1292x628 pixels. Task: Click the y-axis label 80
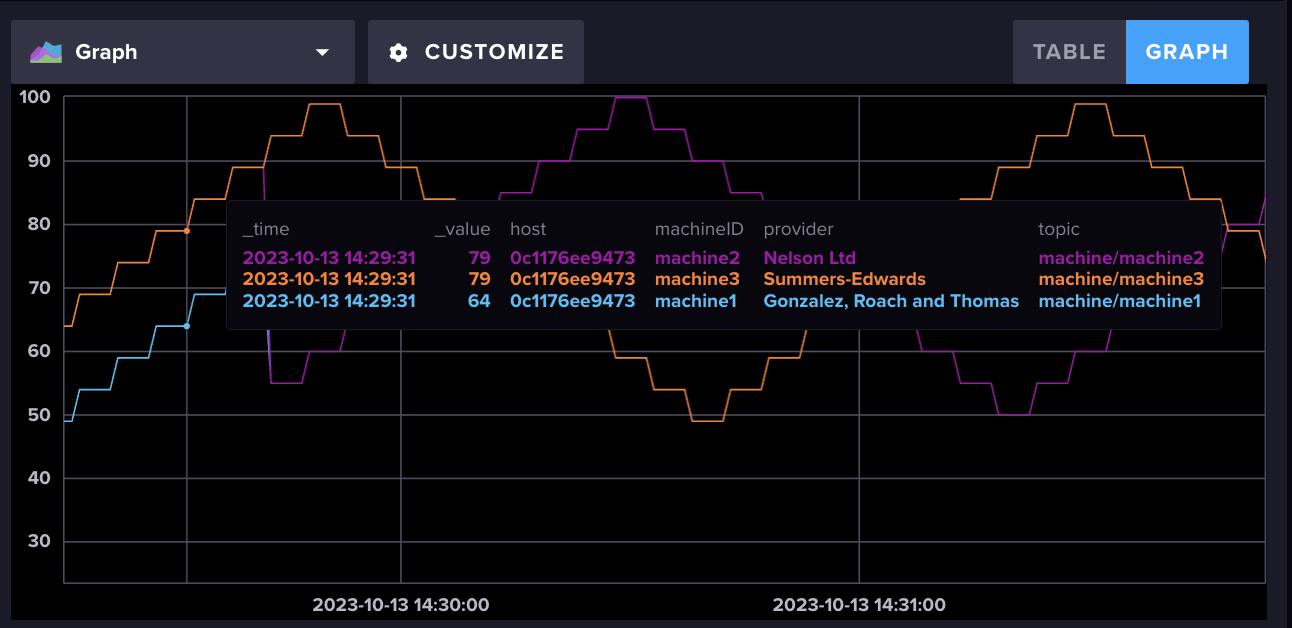pos(40,224)
